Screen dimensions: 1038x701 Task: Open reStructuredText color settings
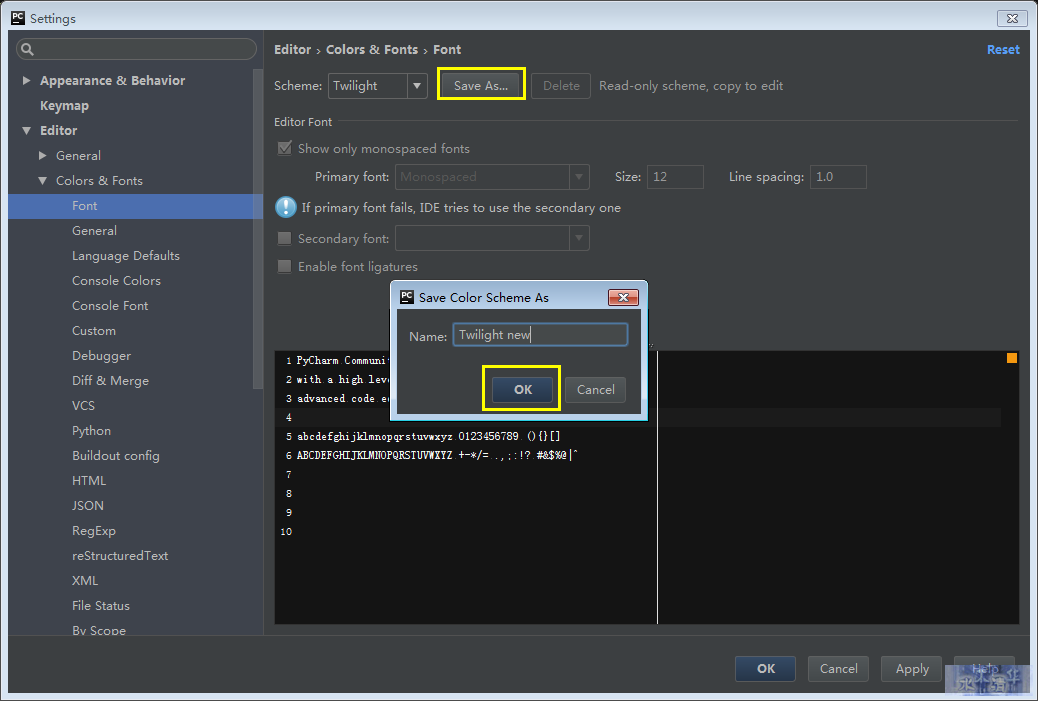click(x=120, y=555)
